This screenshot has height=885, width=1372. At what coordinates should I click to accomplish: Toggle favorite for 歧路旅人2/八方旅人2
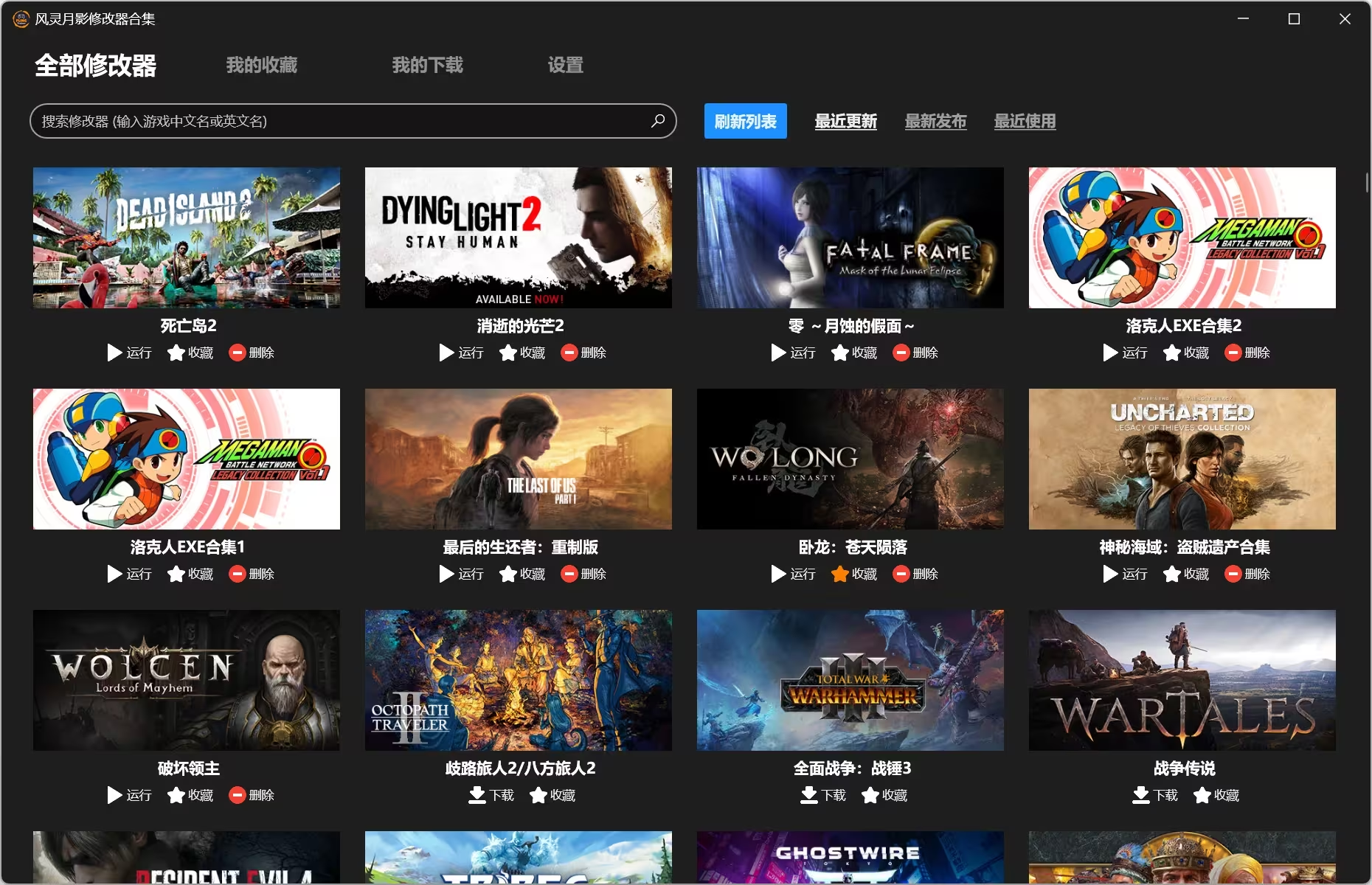552,795
